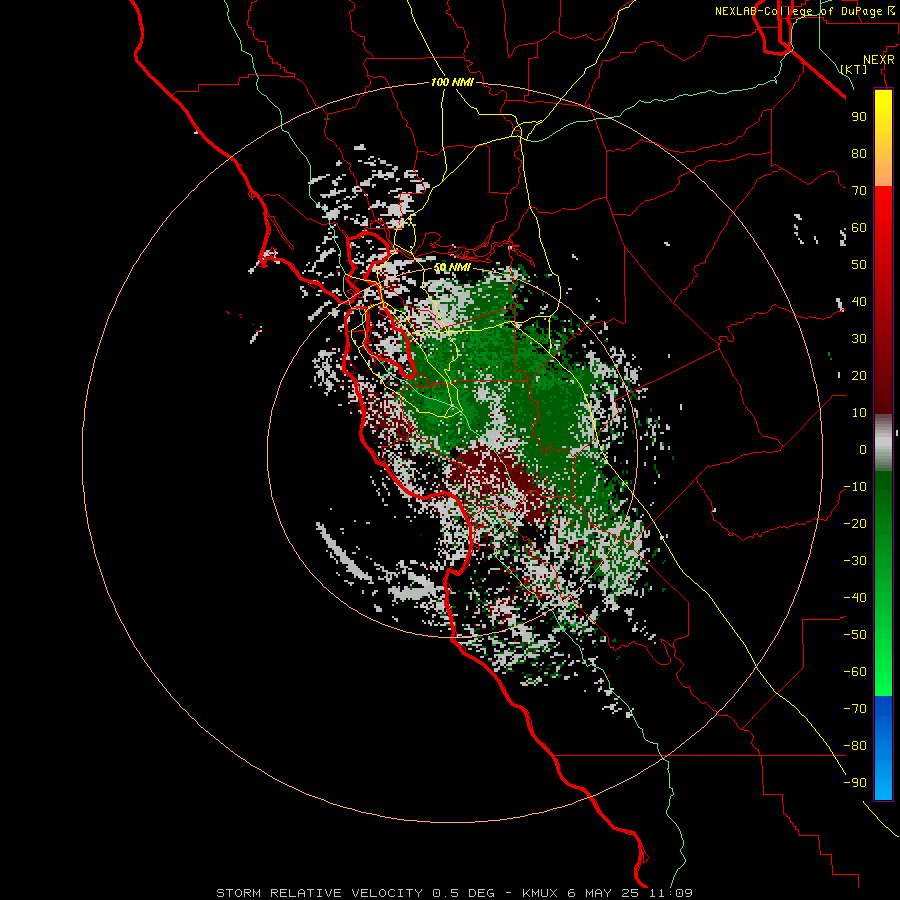Click the 60 value on velocity scale
The image size is (900, 900).
[859, 227]
